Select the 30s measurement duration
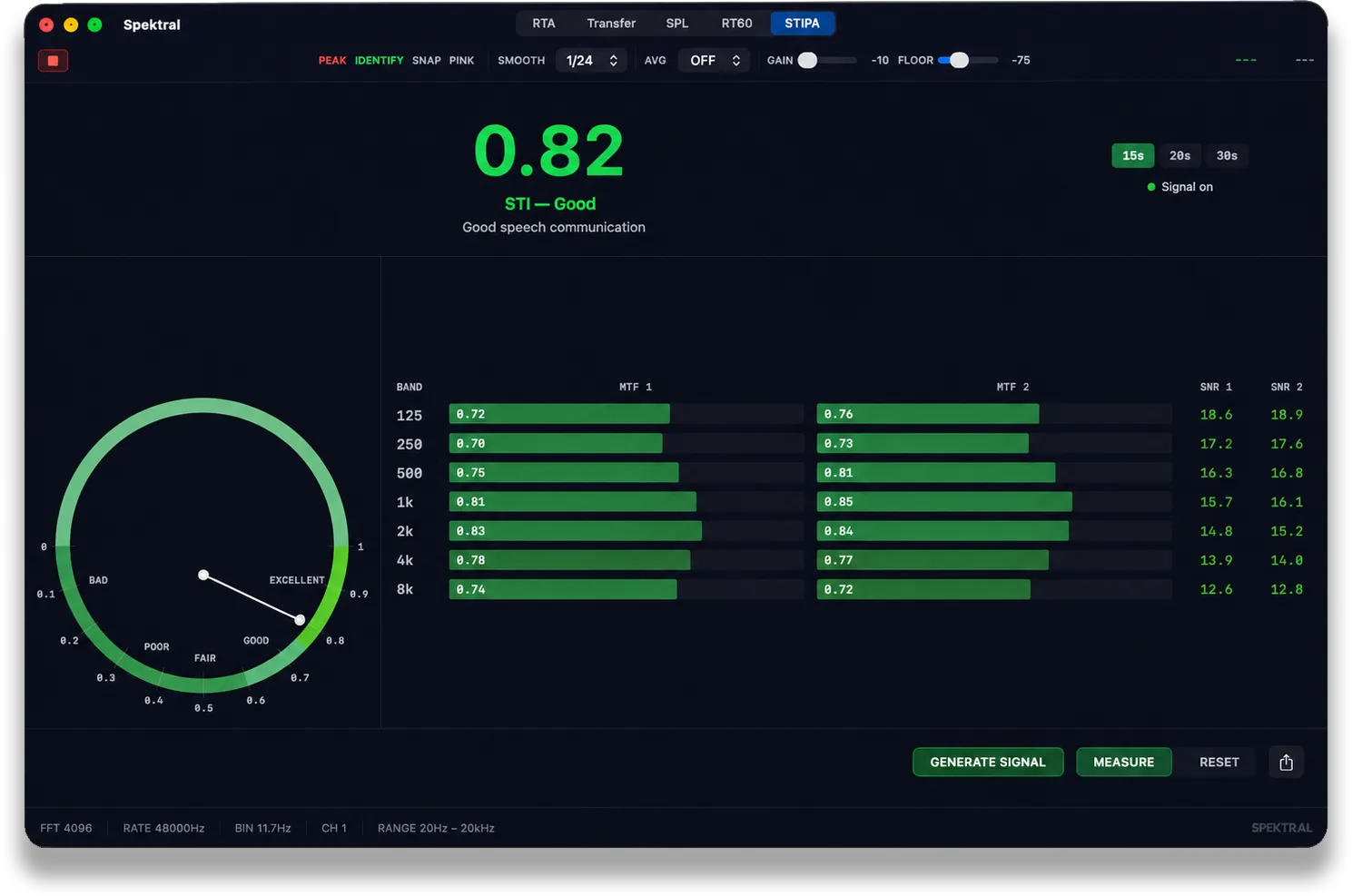Image resolution: width=1352 pixels, height=896 pixels. pos(1227,156)
